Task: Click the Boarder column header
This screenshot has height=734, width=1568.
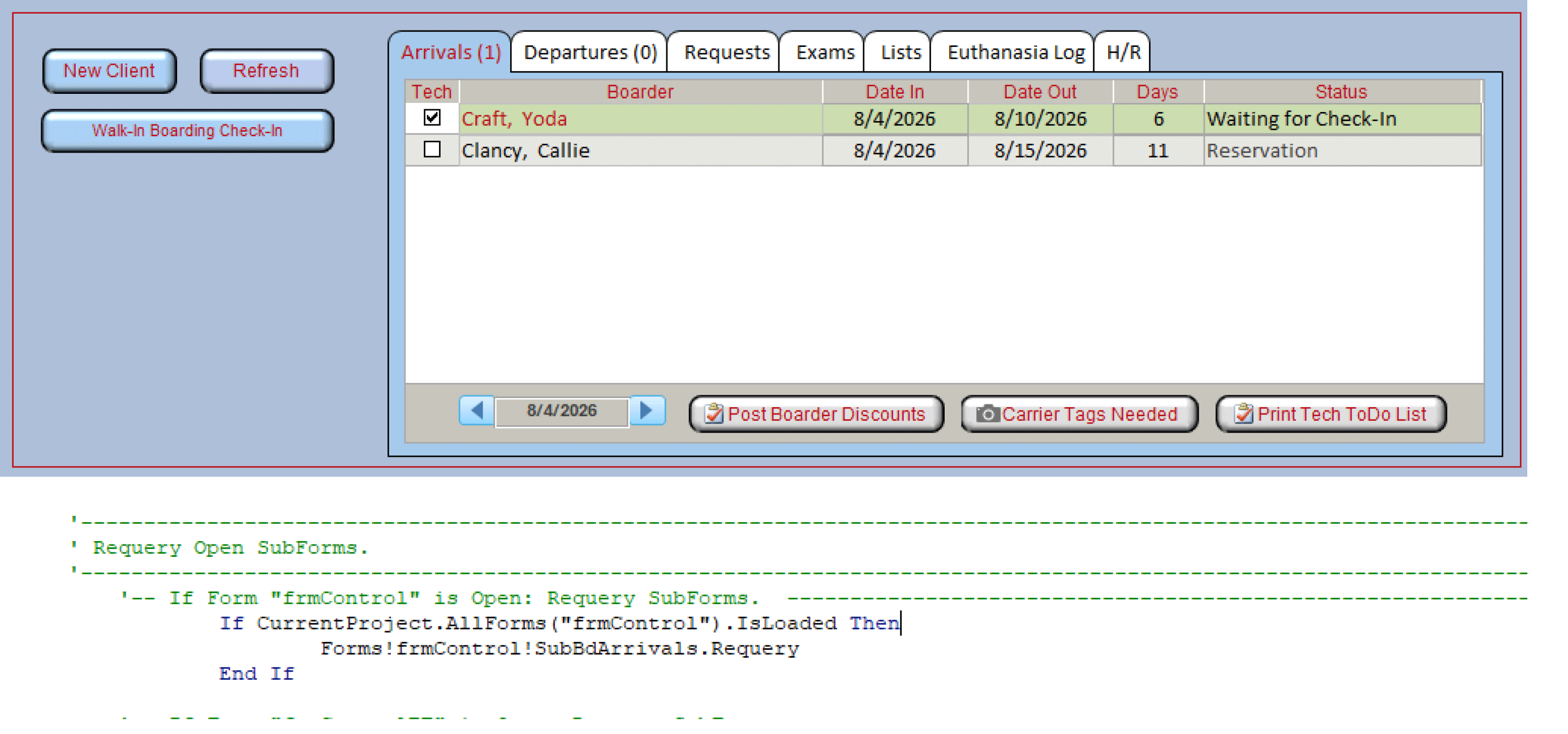Action: (x=640, y=92)
